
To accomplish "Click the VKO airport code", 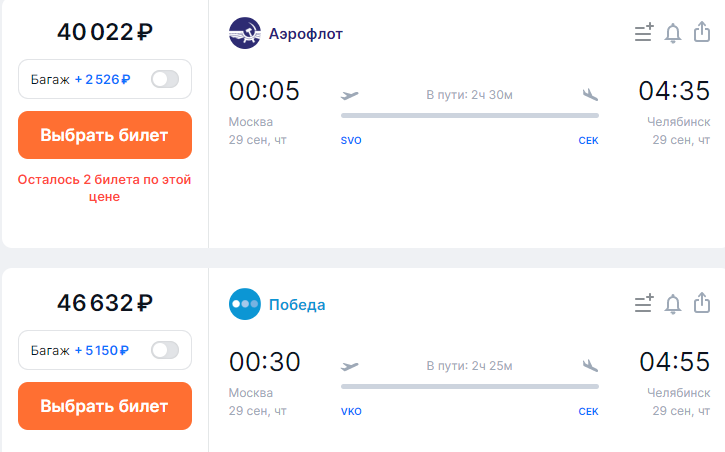I will [351, 411].
